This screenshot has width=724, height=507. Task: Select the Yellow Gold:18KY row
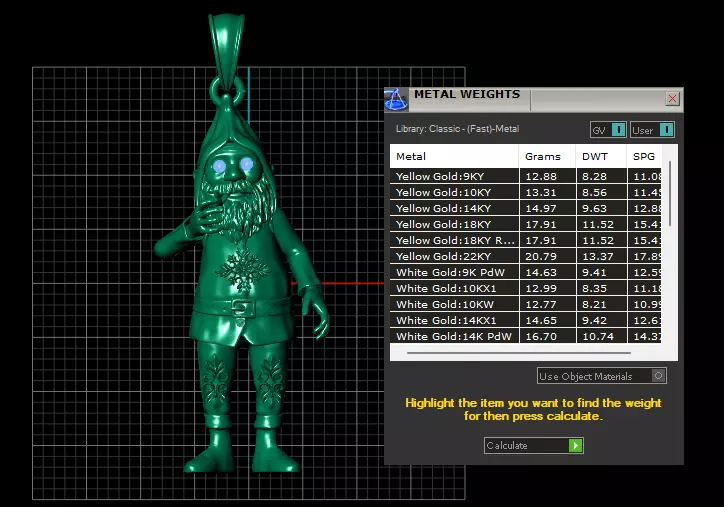pos(525,224)
